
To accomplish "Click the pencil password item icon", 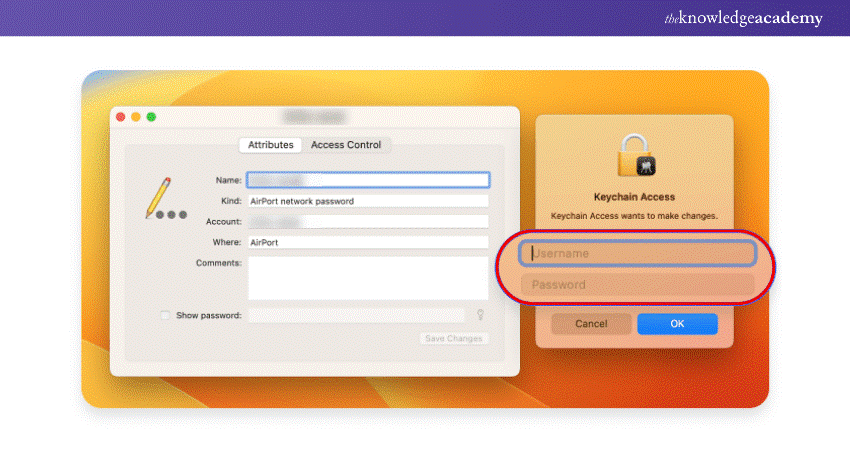I will click(163, 199).
